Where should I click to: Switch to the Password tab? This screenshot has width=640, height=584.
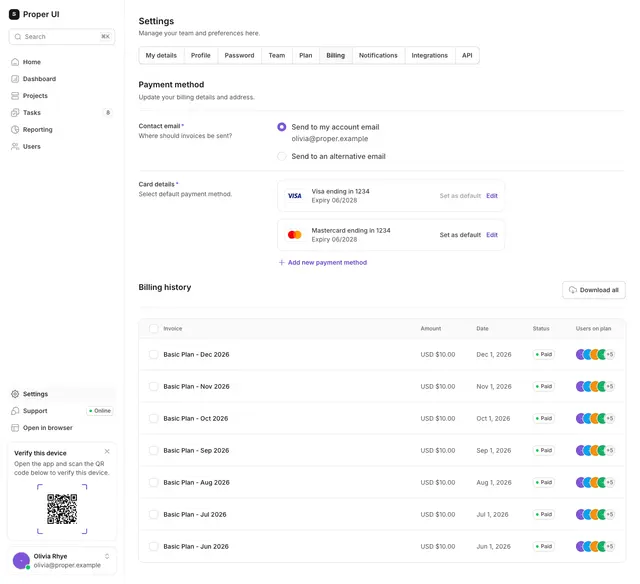(x=239, y=56)
